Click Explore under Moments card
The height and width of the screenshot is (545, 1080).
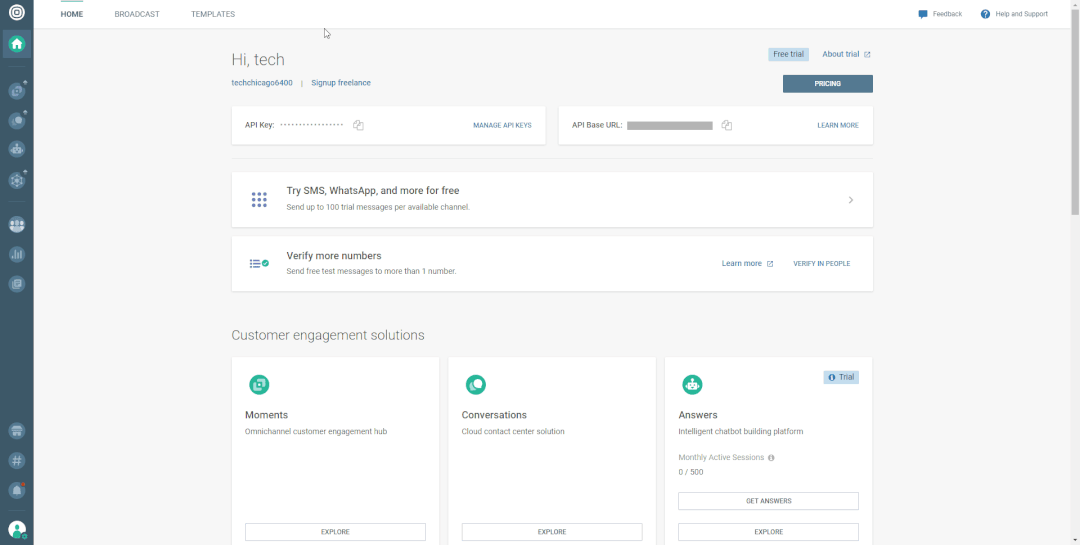click(x=335, y=532)
